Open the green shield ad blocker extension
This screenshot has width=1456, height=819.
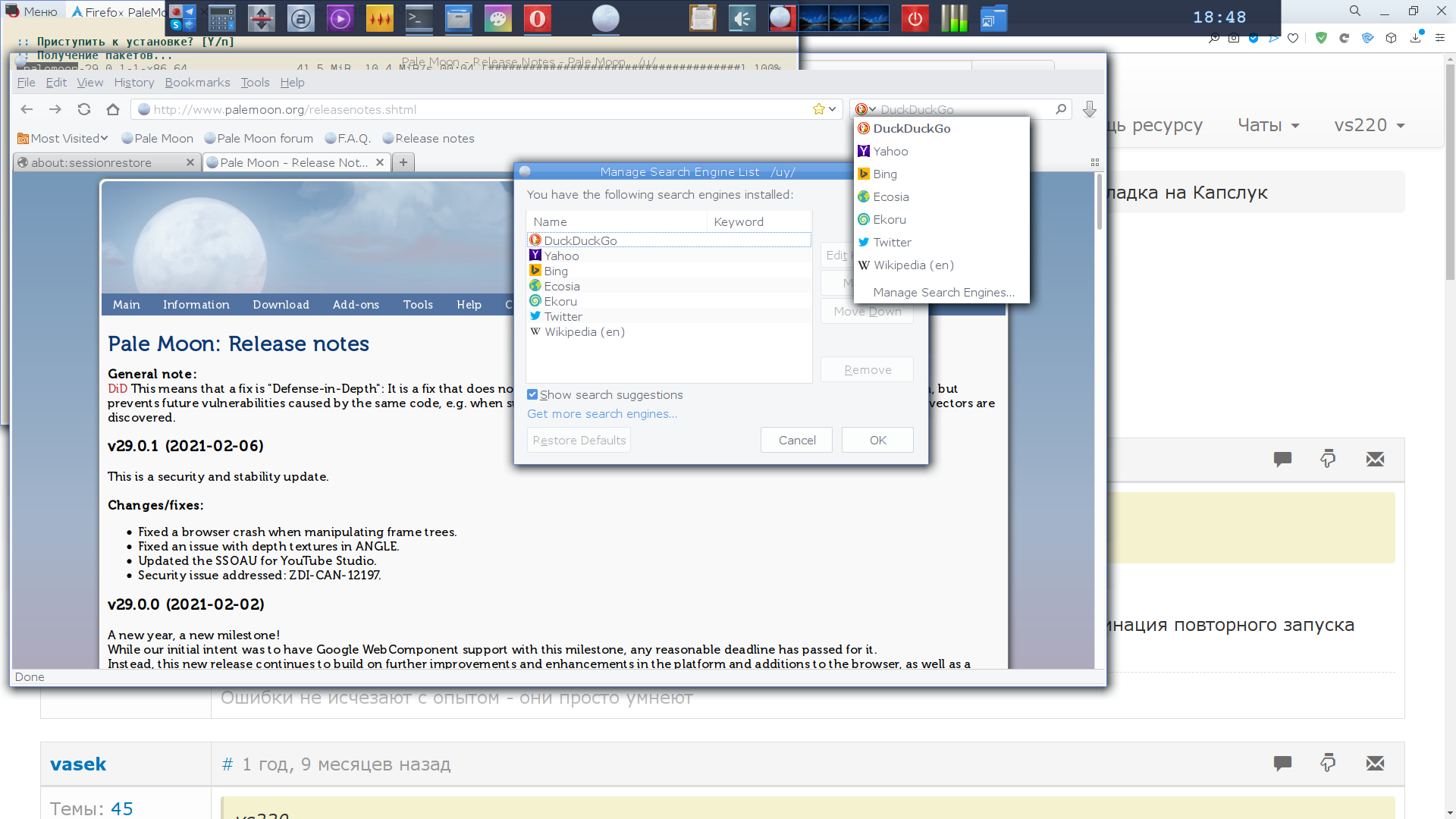[1321, 38]
